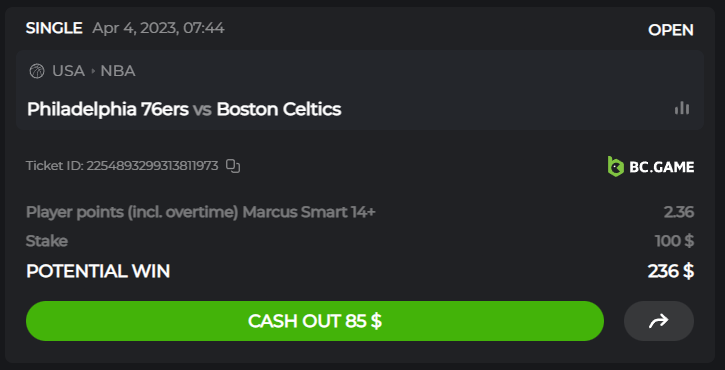The image size is (725, 370).
Task: Select the USA breadcrumb link
Action: click(68, 71)
